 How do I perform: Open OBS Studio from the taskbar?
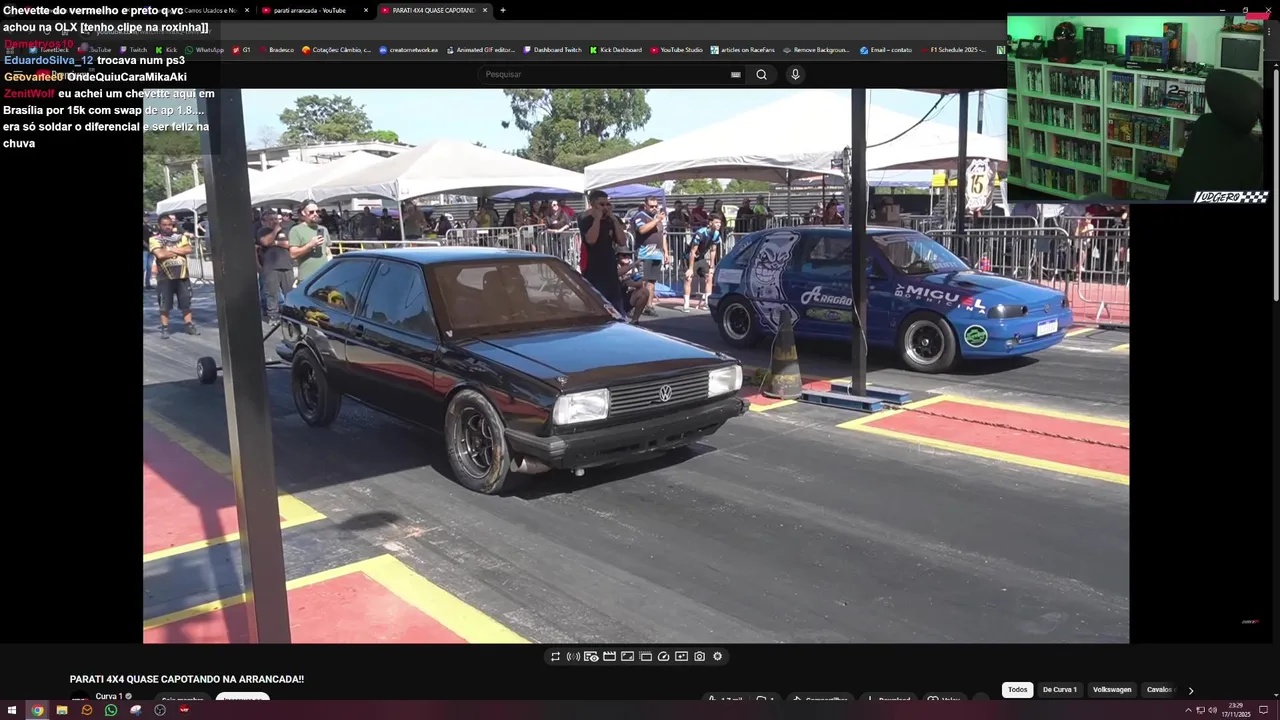pos(160,710)
